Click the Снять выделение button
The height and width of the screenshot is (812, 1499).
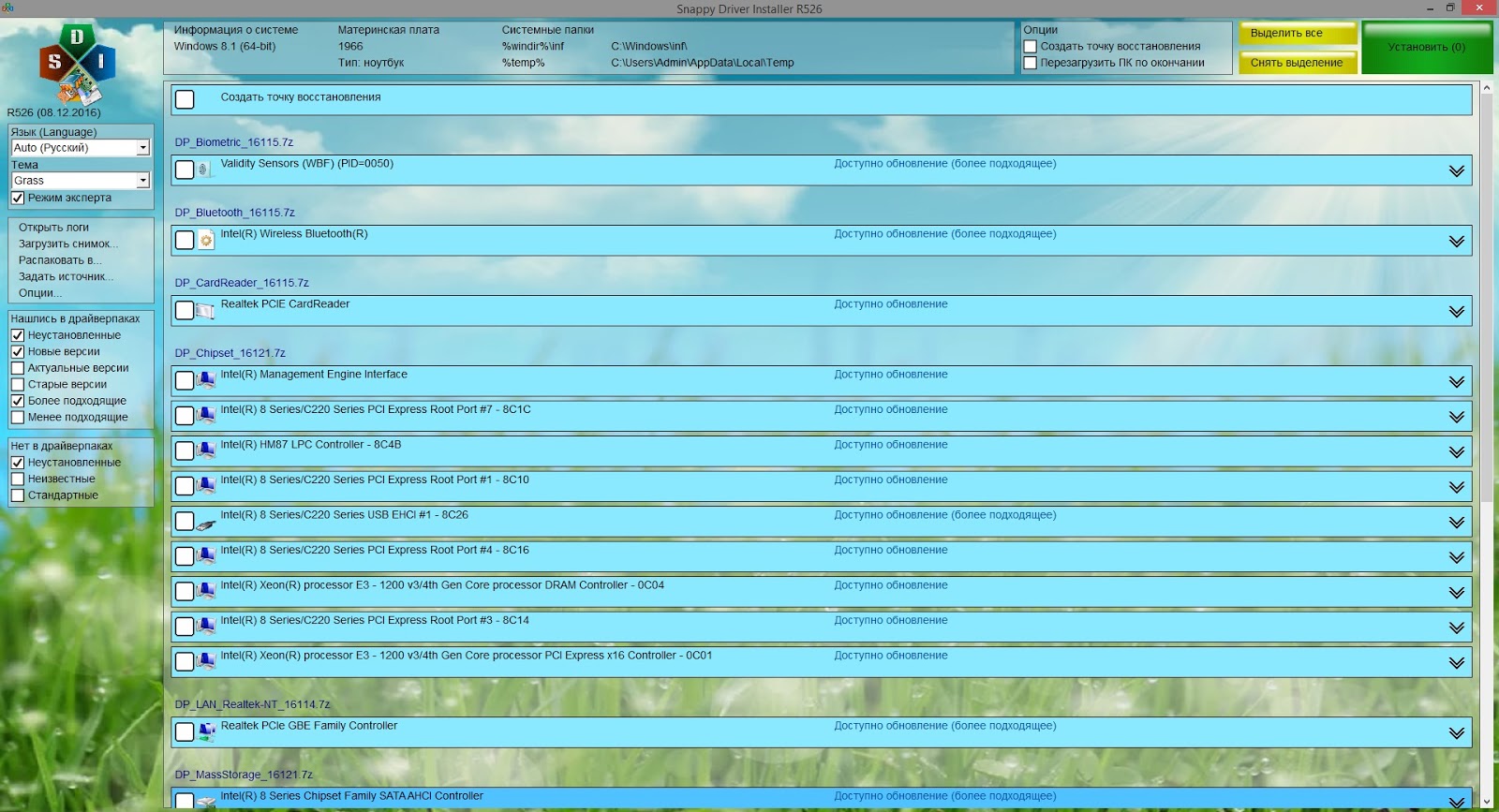coord(1298,63)
